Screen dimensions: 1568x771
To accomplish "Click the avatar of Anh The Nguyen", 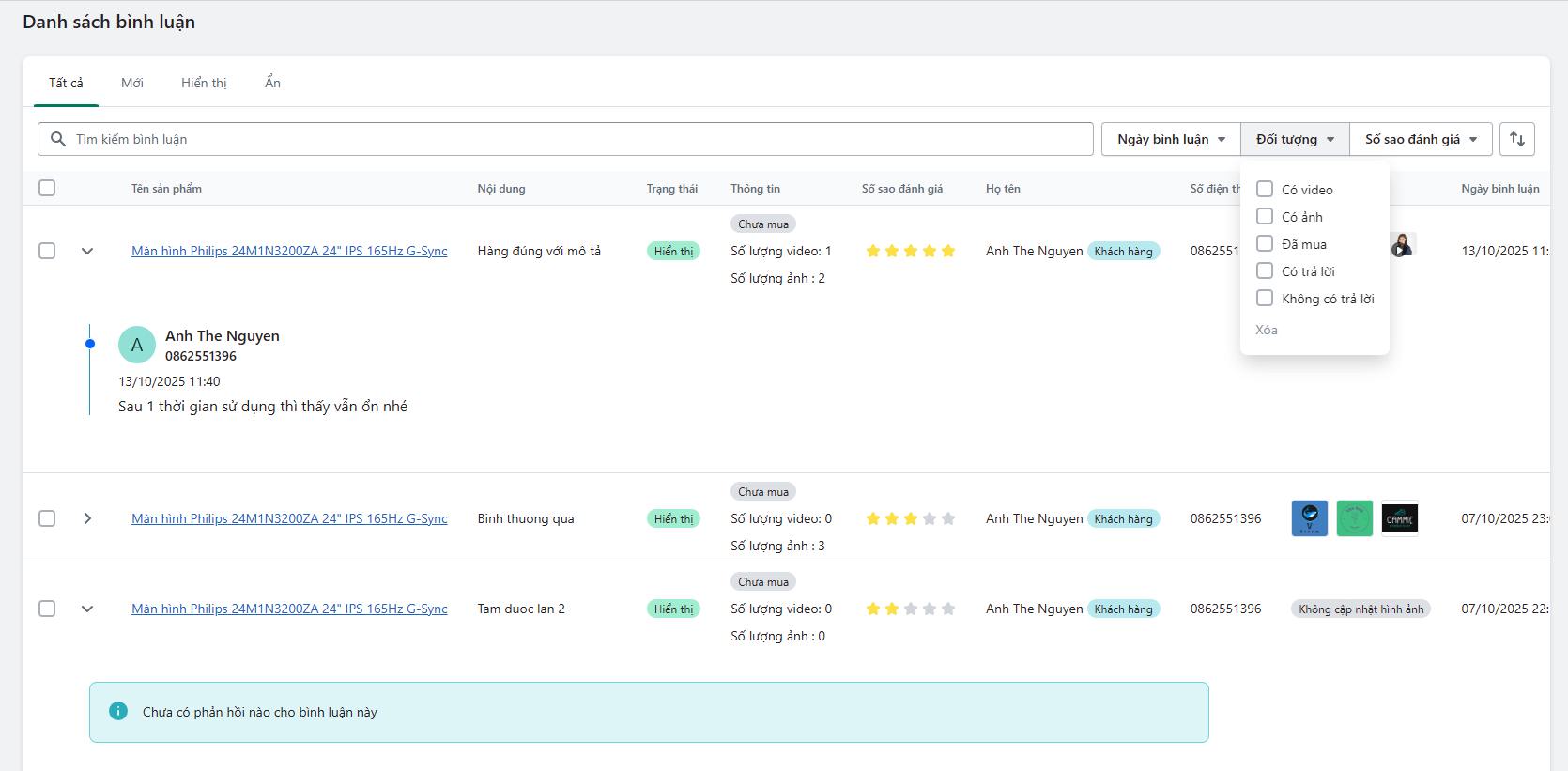I will coord(137,345).
